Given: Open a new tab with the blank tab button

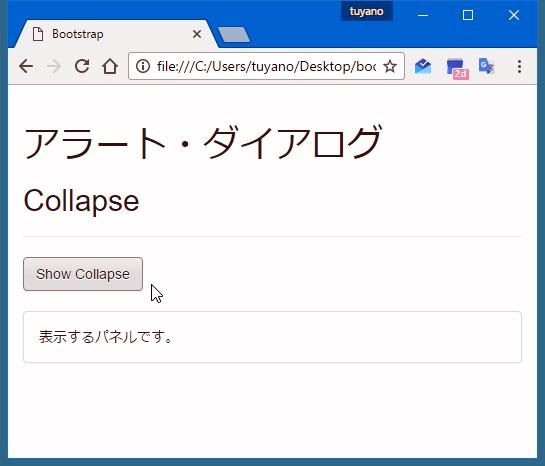Looking at the screenshot, I should coord(234,34).
